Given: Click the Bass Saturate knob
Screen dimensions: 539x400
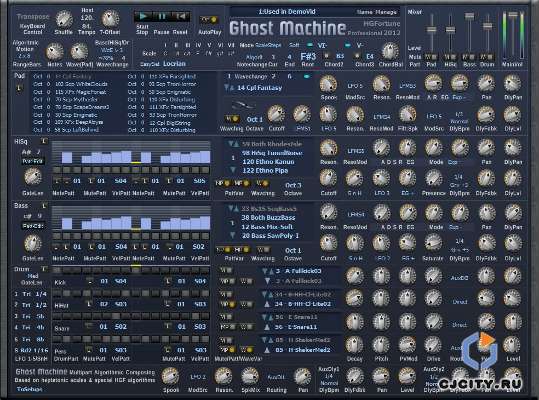Looking at the screenshot, I should [x=433, y=243].
